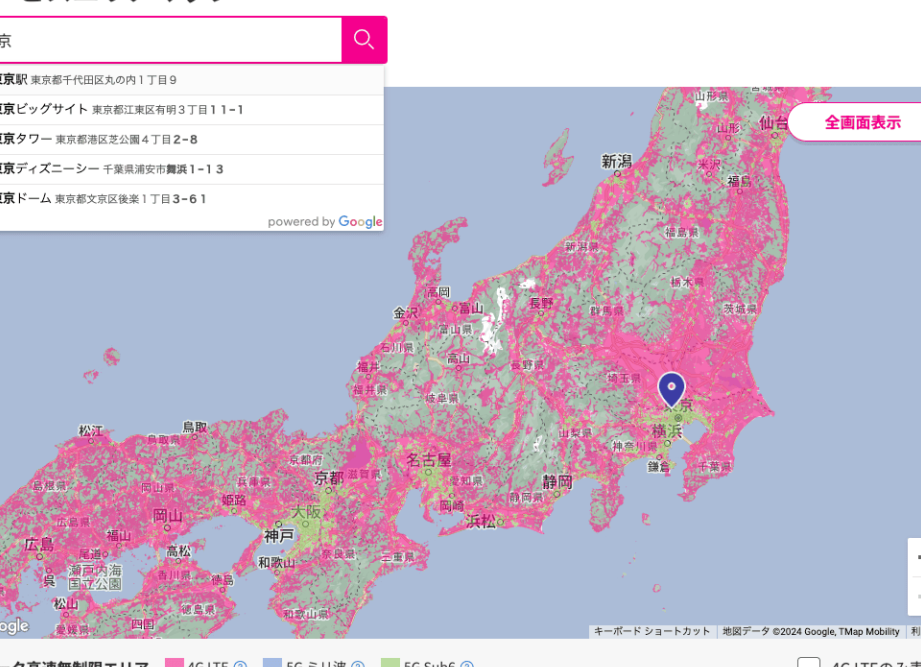The width and height of the screenshot is (921, 667).
Task: Open the info icon beside 5G Sub6
Action: click(x=466, y=664)
